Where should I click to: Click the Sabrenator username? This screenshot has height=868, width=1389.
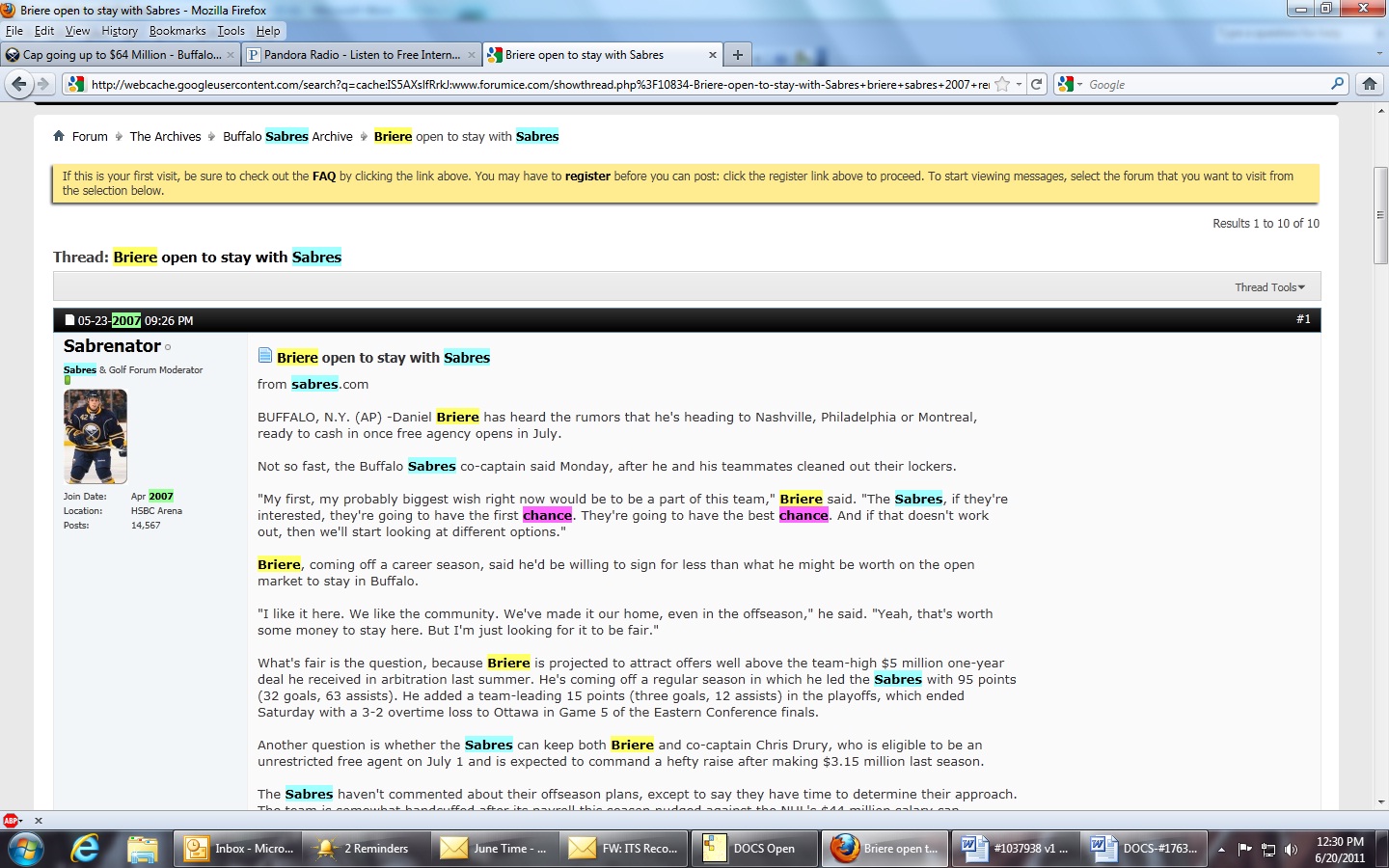pyautogui.click(x=112, y=346)
